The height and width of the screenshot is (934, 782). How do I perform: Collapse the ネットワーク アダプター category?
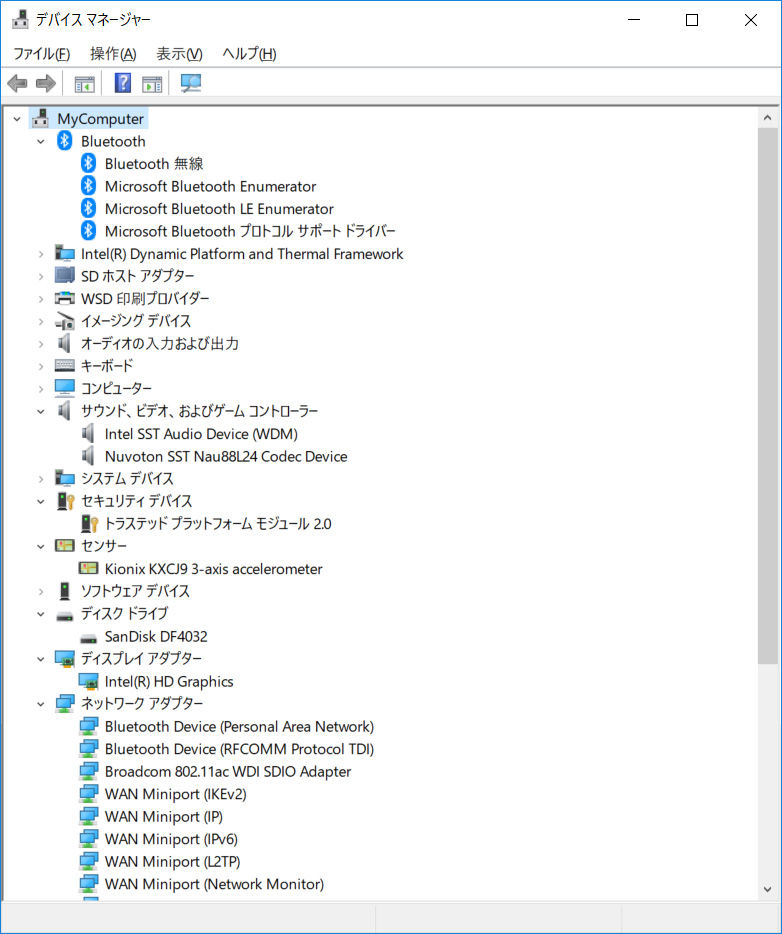pyautogui.click(x=40, y=704)
